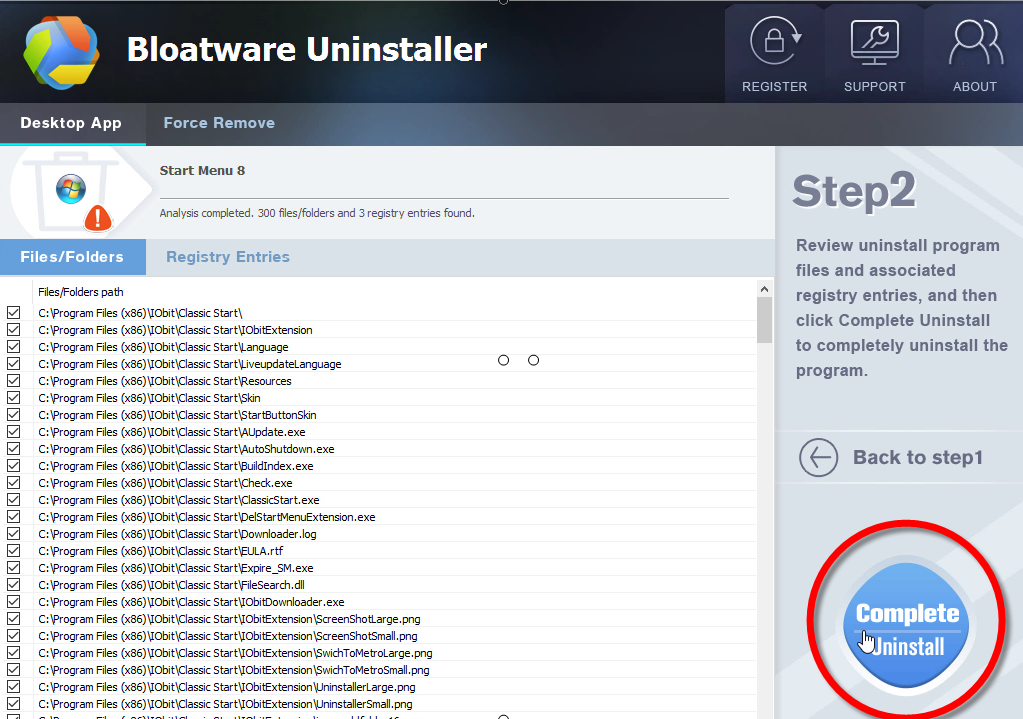Go back using Back to step1
Screen dimensions: 1023x719
click(917, 457)
